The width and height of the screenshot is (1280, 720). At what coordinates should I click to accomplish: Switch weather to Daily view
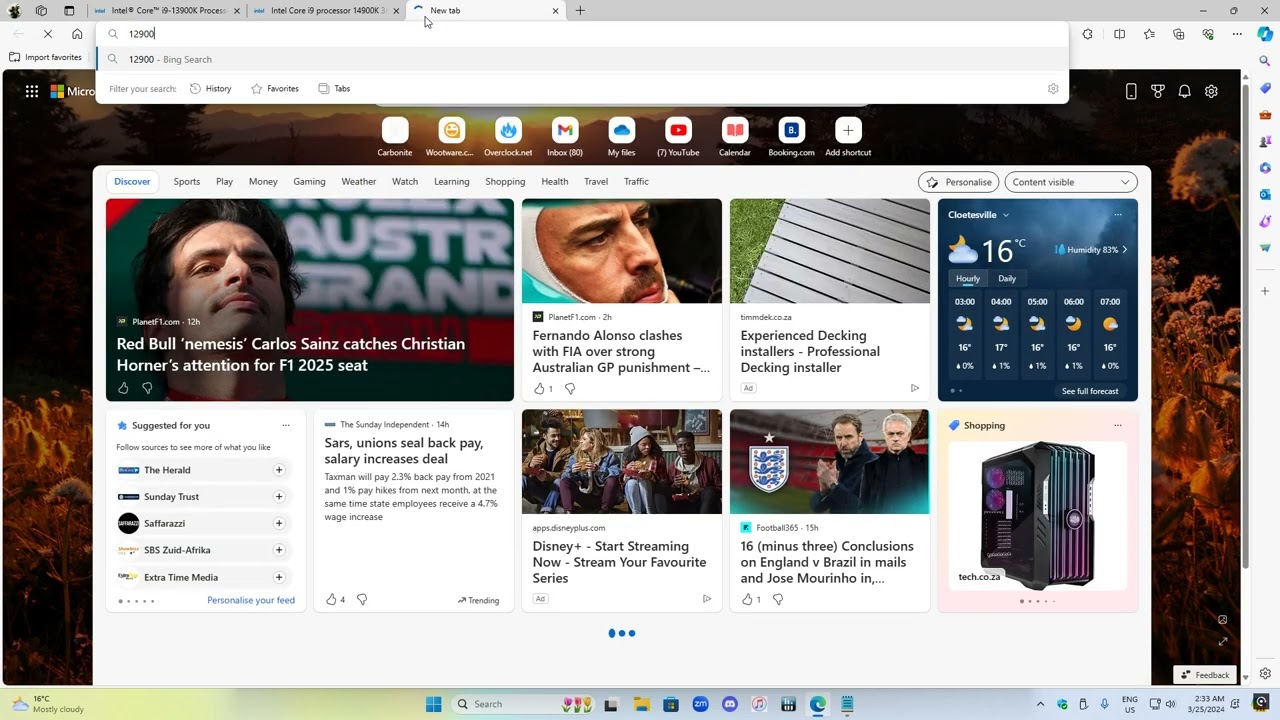coord(1007,279)
